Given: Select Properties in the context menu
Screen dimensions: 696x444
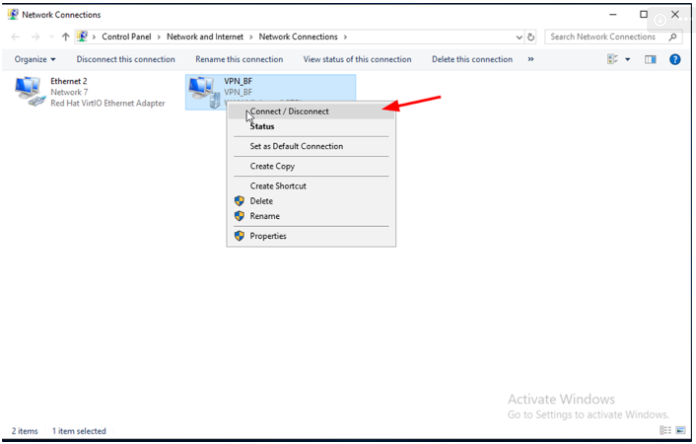Looking at the screenshot, I should click(268, 236).
